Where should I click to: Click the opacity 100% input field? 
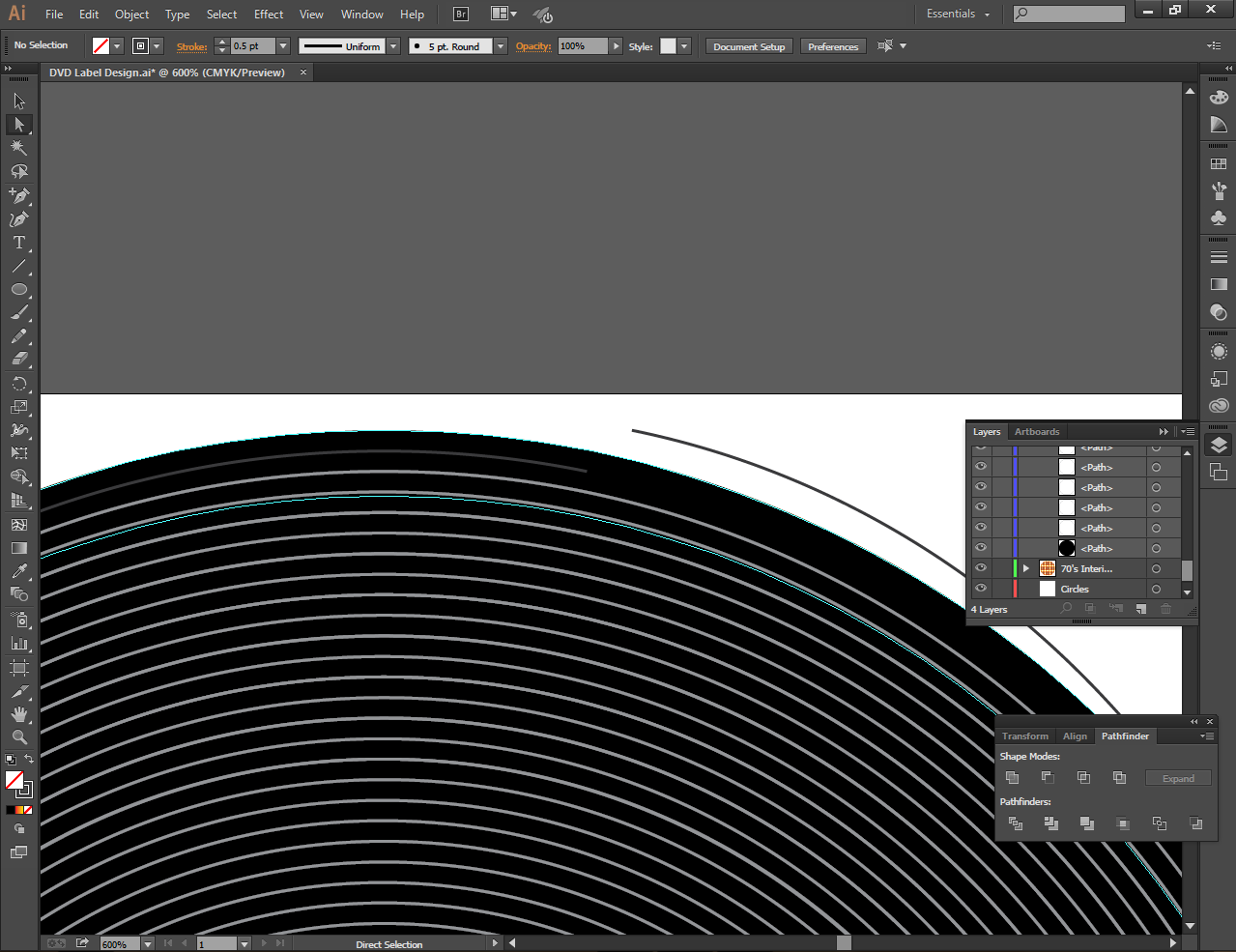pos(583,46)
